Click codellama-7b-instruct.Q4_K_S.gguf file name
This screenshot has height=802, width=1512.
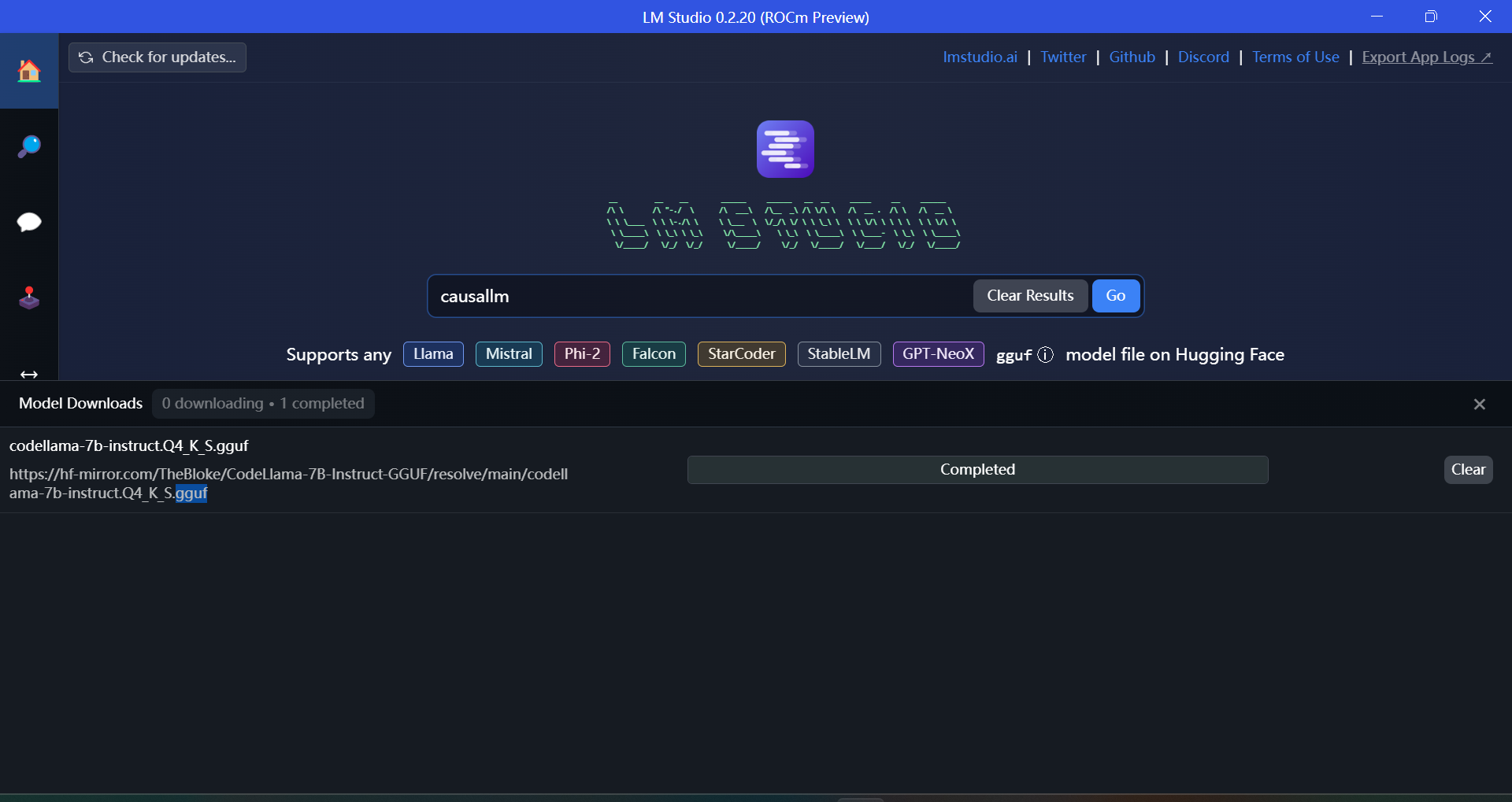click(x=129, y=446)
